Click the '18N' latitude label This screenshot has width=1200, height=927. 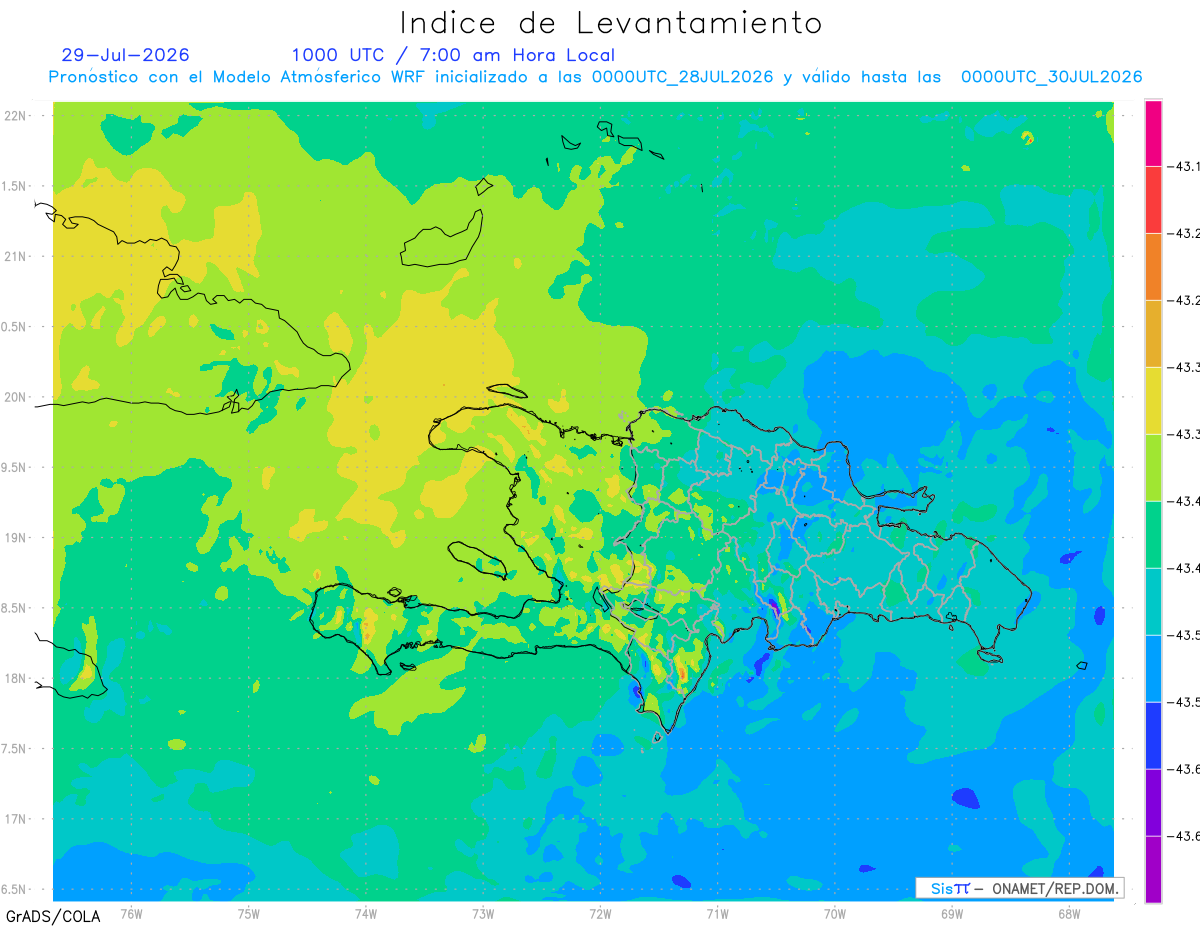[15, 678]
